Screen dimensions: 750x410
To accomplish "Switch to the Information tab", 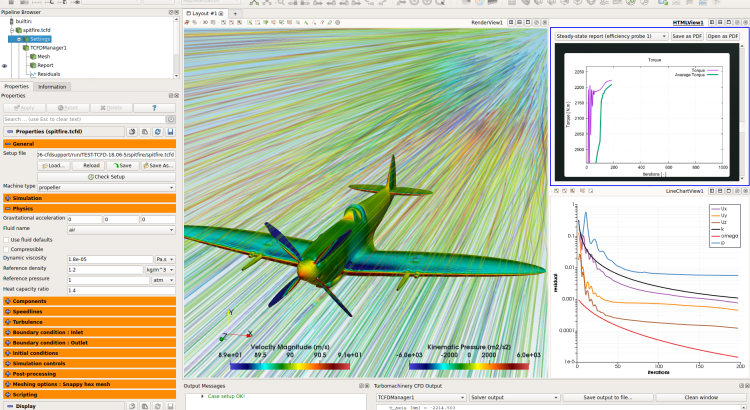I will 52,87.
